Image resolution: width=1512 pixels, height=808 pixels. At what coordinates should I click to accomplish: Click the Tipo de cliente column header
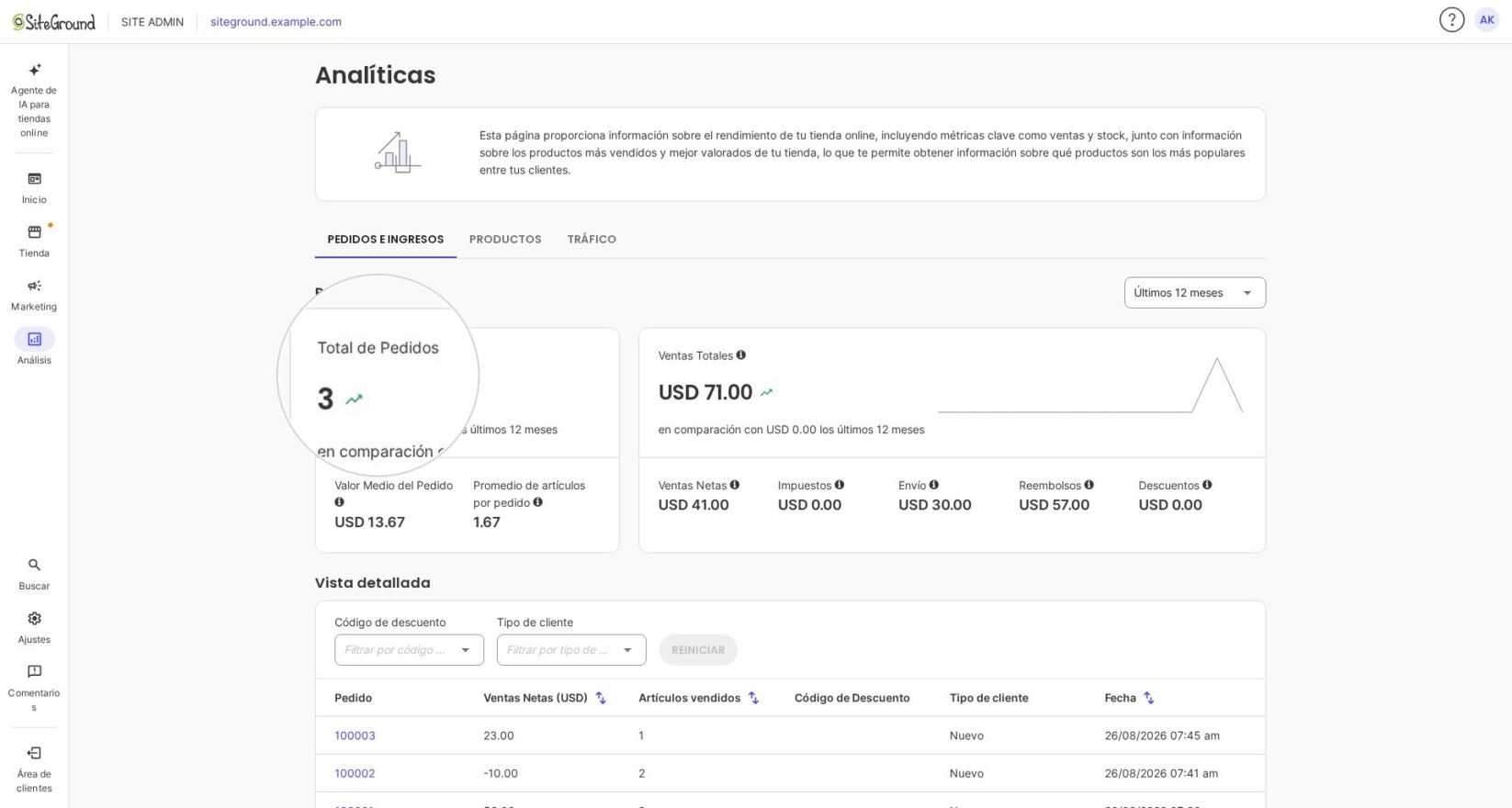click(x=988, y=698)
